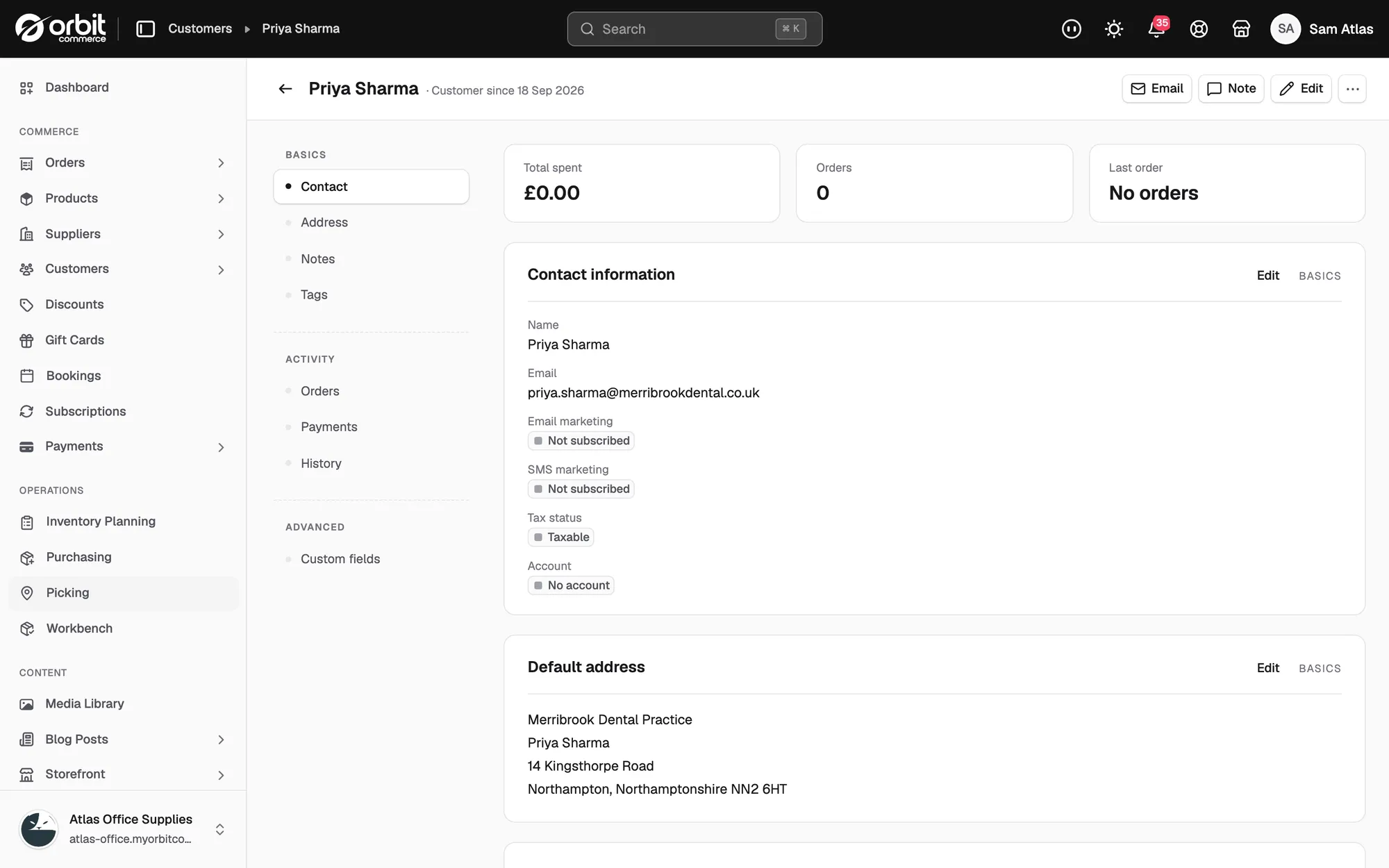This screenshot has height=868, width=1389.
Task: Expand the Products sidebar chevron
Action: (x=221, y=199)
